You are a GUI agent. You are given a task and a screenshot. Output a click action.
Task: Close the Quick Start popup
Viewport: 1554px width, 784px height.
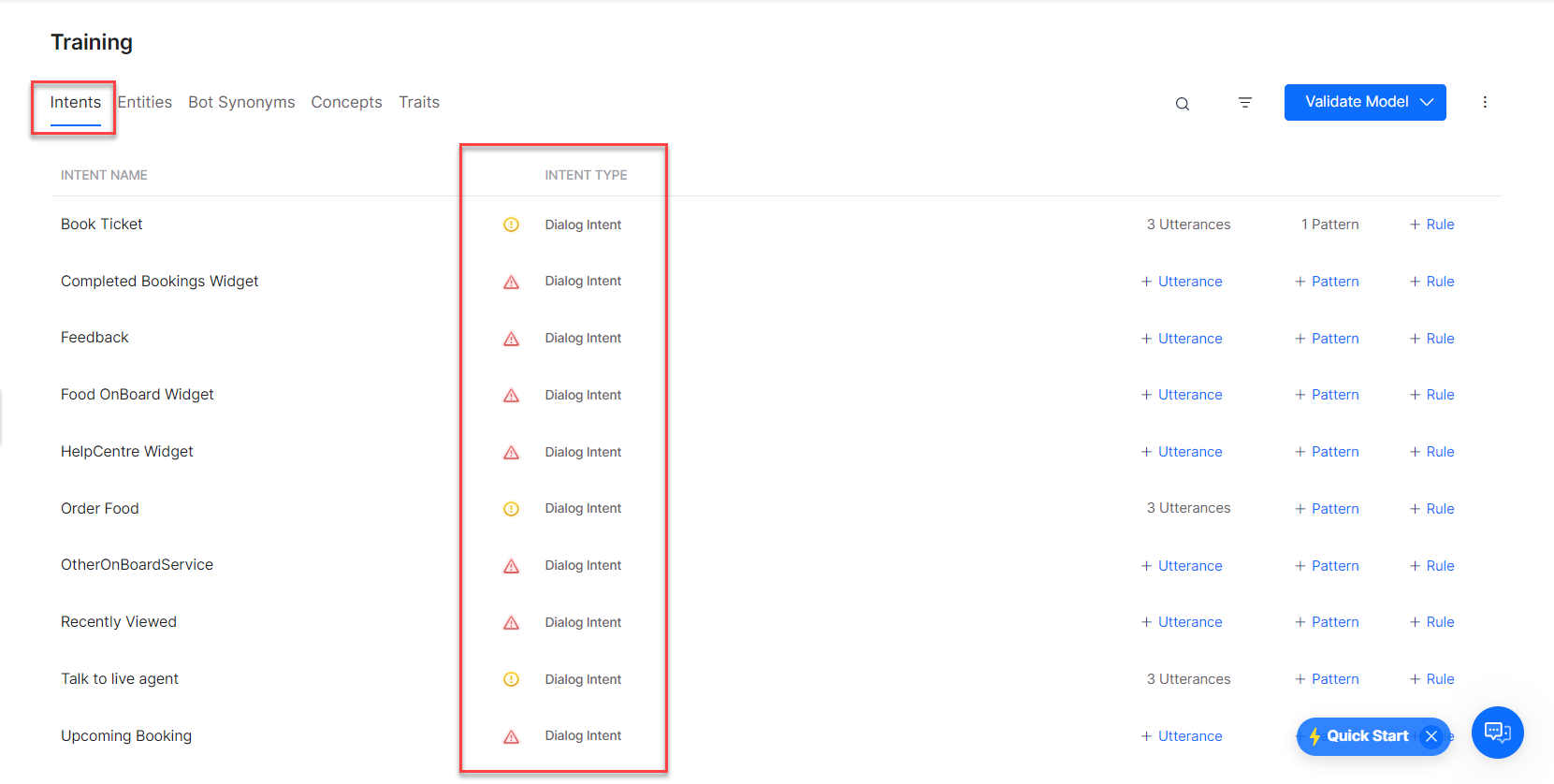pos(1431,736)
